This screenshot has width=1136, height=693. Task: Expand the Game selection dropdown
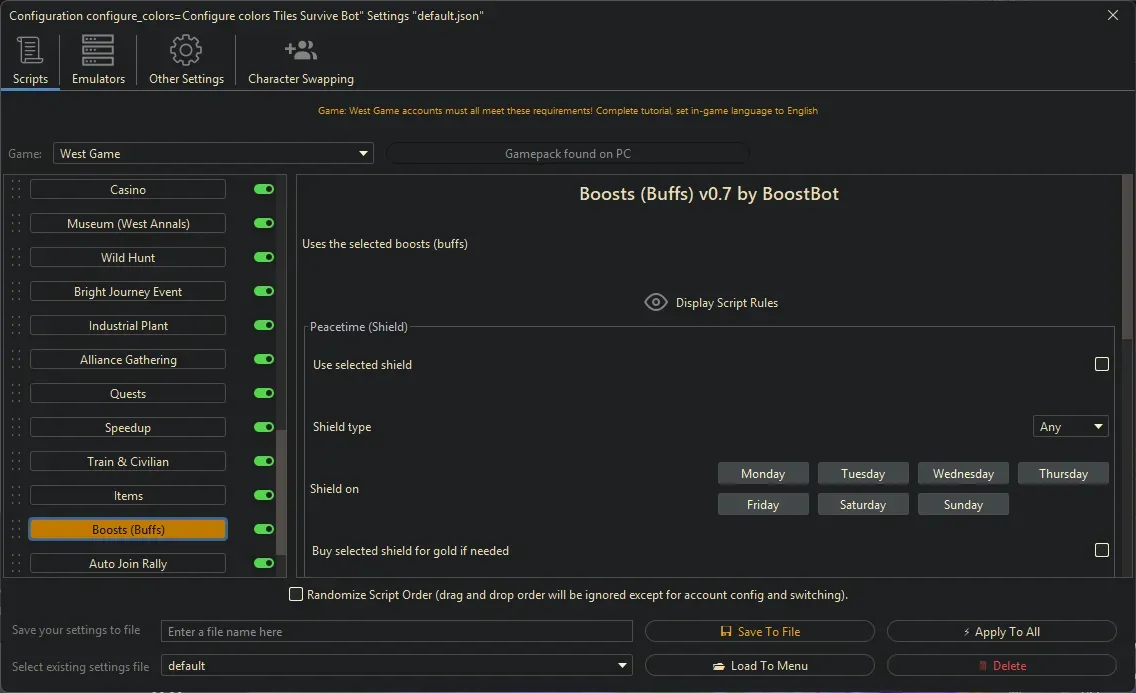[x=363, y=154]
